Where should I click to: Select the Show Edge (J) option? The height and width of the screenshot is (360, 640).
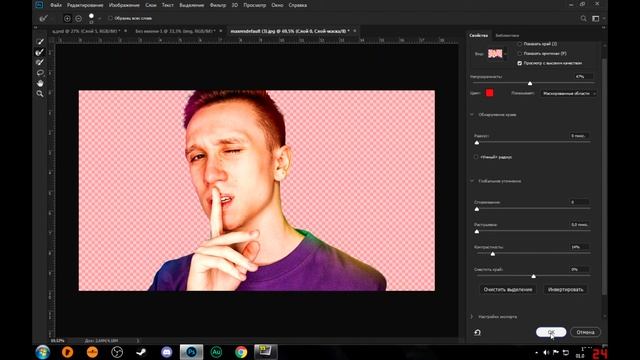[520, 44]
